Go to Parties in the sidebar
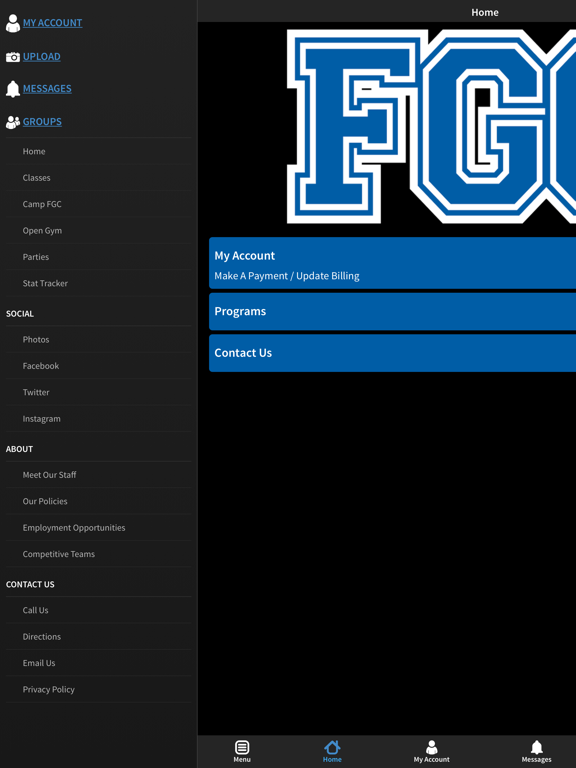 [98, 257]
